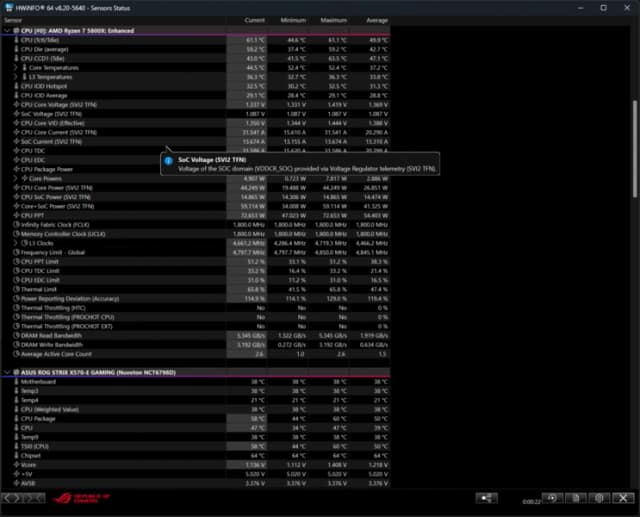Select the TSI0 (CPU) row

(196, 446)
